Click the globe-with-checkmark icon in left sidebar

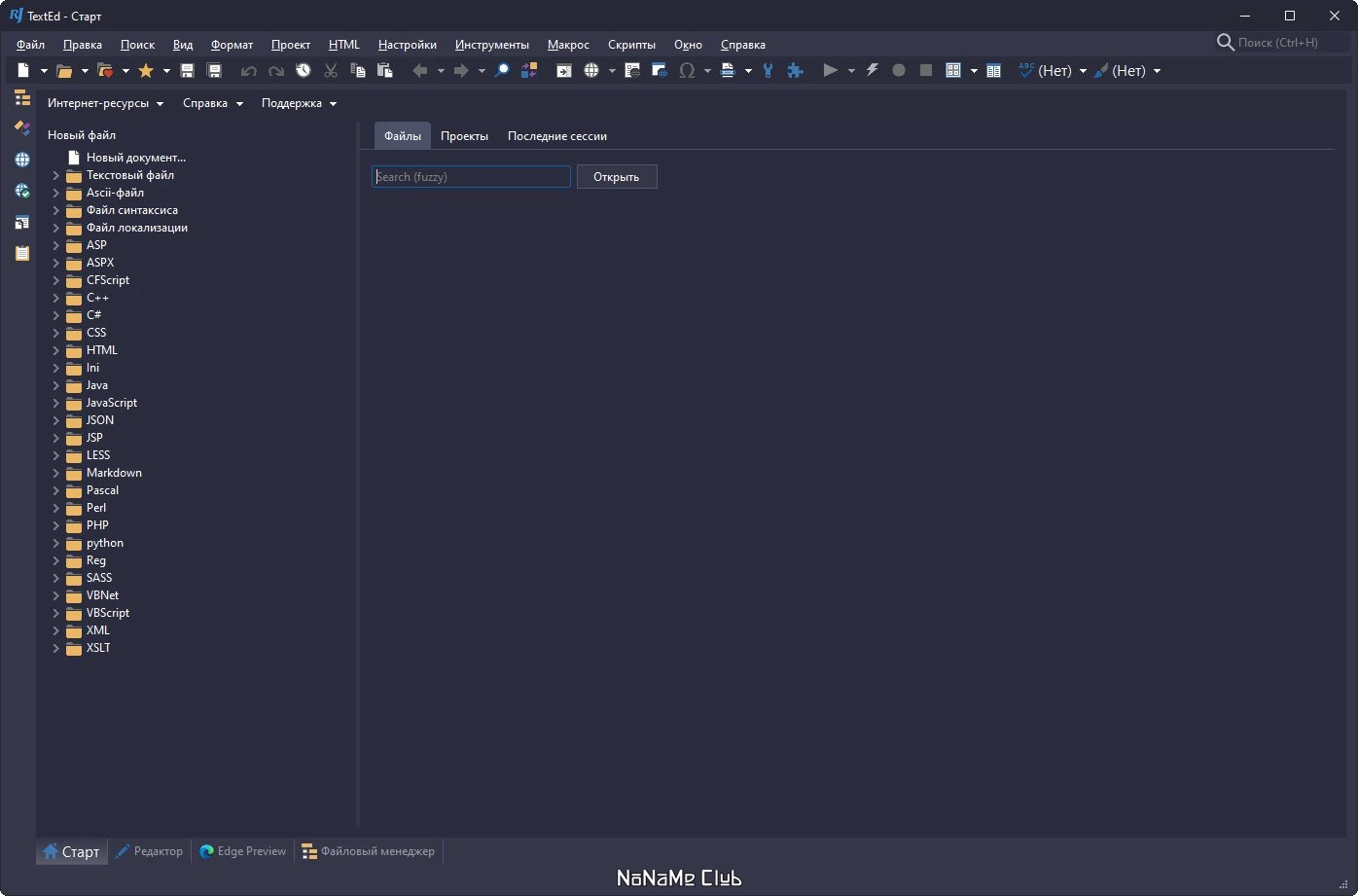point(21,191)
